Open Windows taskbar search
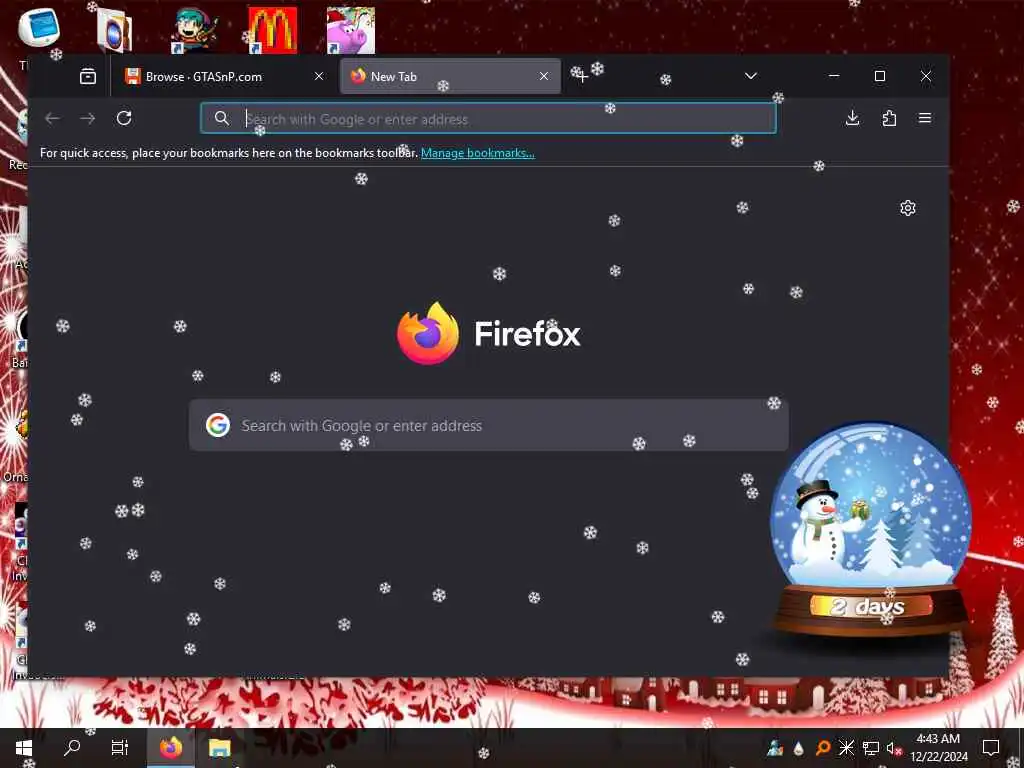The height and width of the screenshot is (768, 1024). pyautogui.click(x=72, y=748)
